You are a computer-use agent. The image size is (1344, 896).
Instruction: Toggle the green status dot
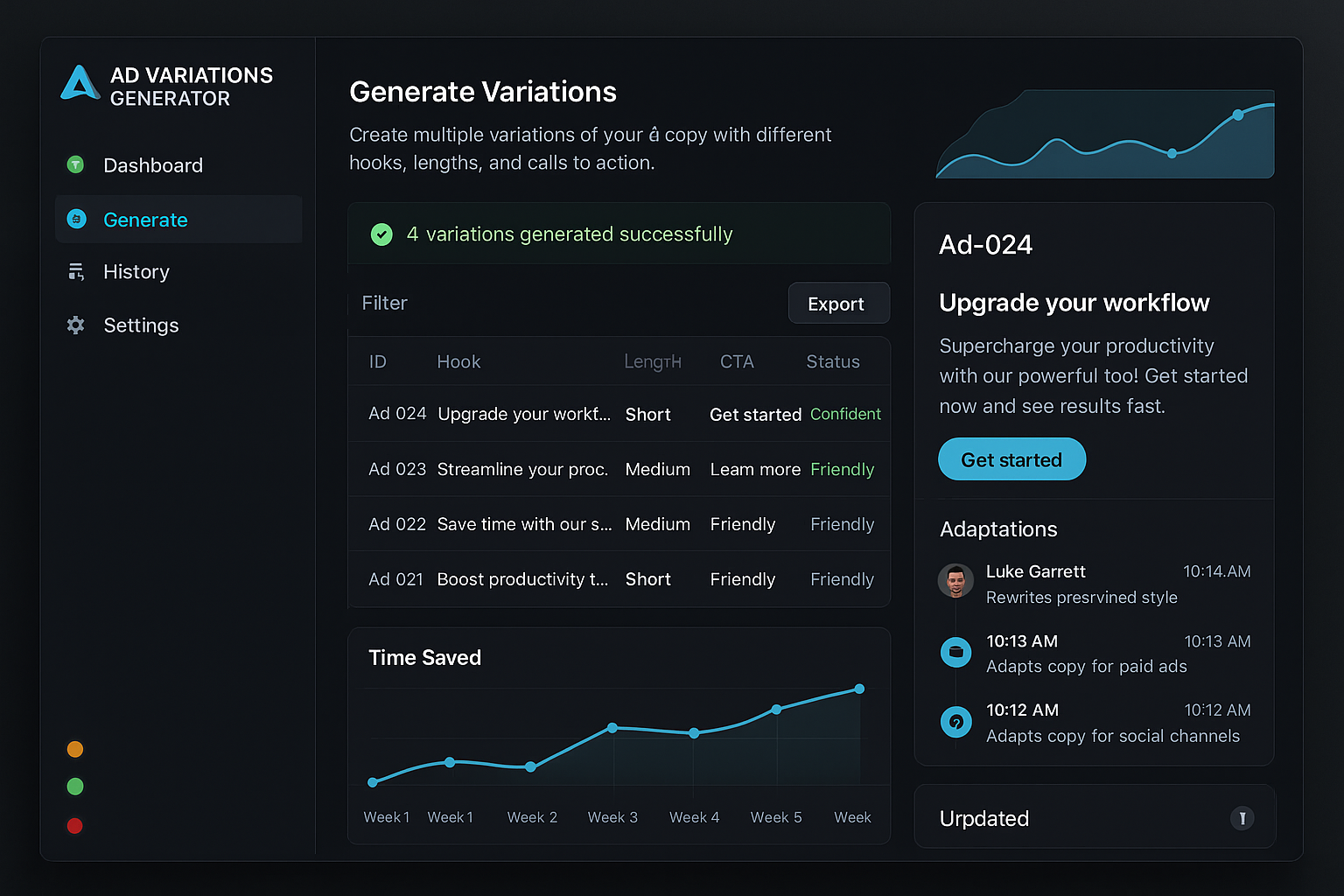(74, 787)
